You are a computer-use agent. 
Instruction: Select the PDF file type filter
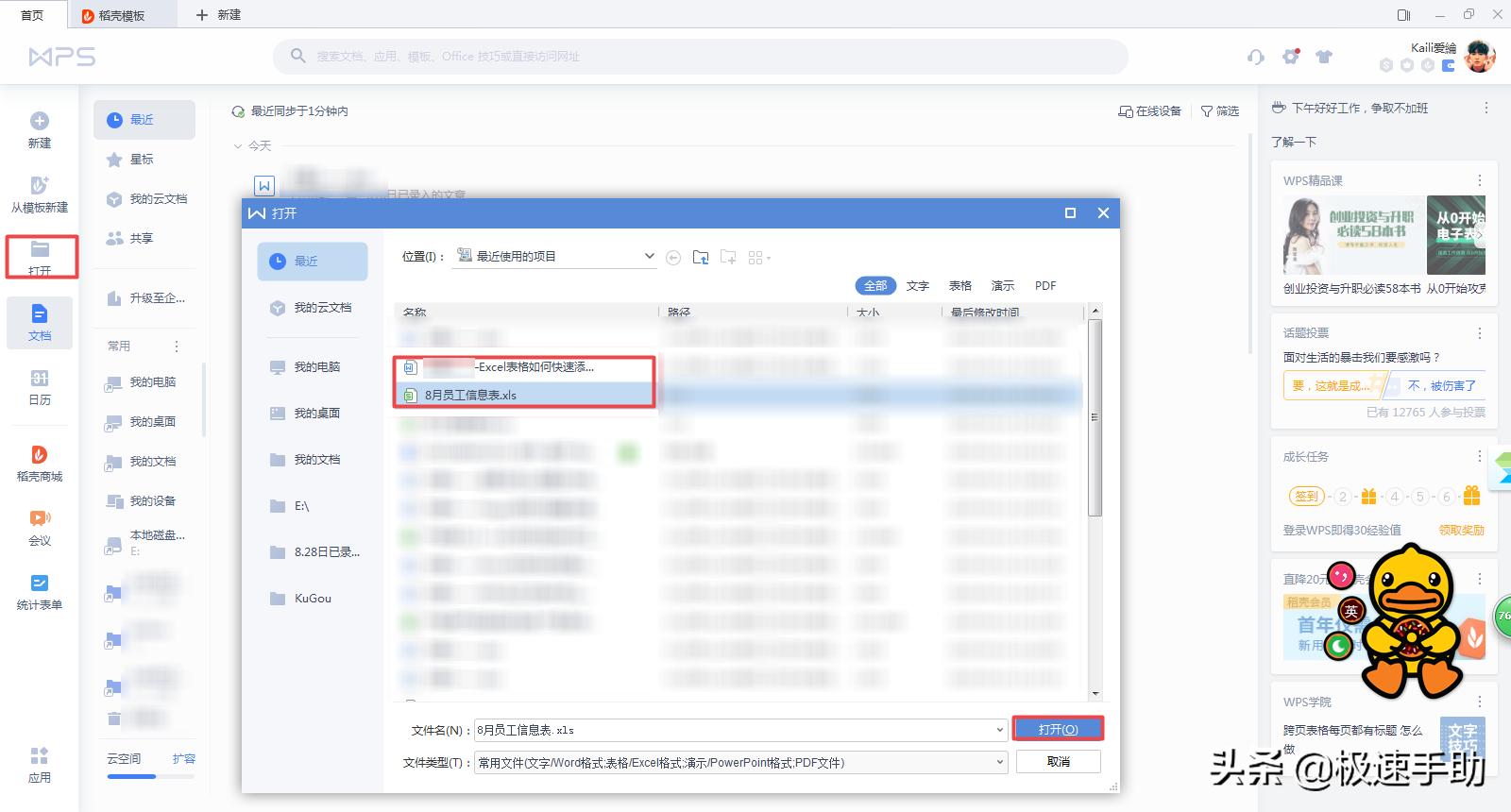1045,286
